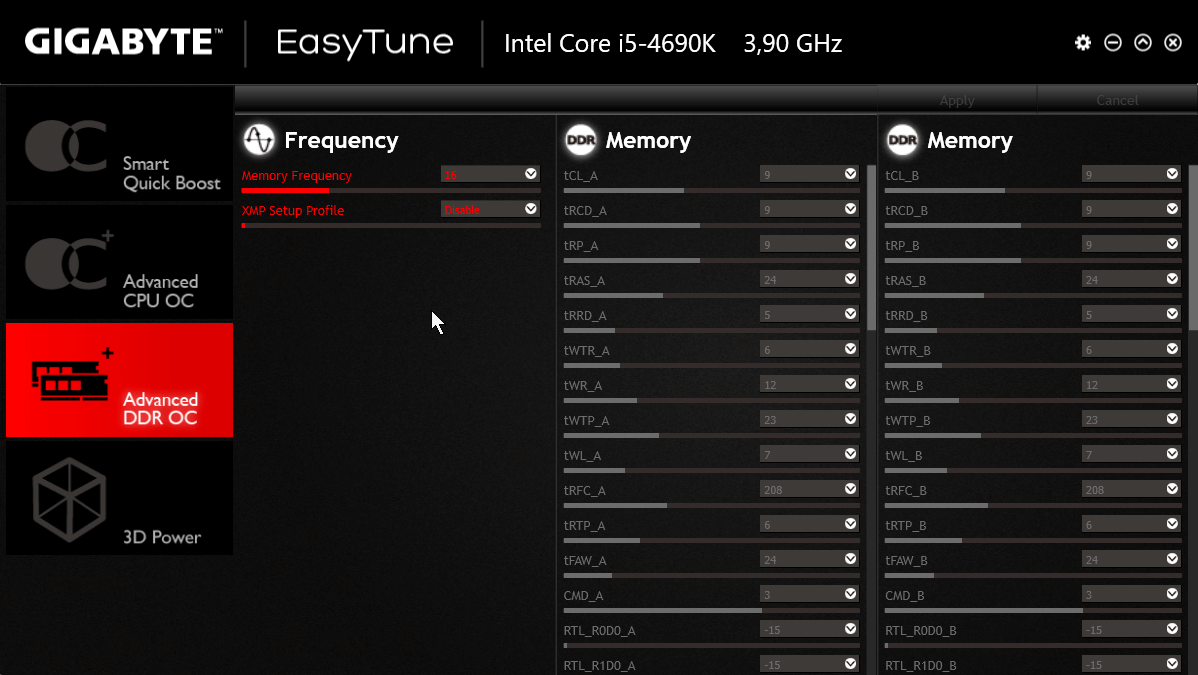Viewport: 1198px width, 675px height.
Task: Expand the tRTP_A dropdown
Action: [809, 524]
